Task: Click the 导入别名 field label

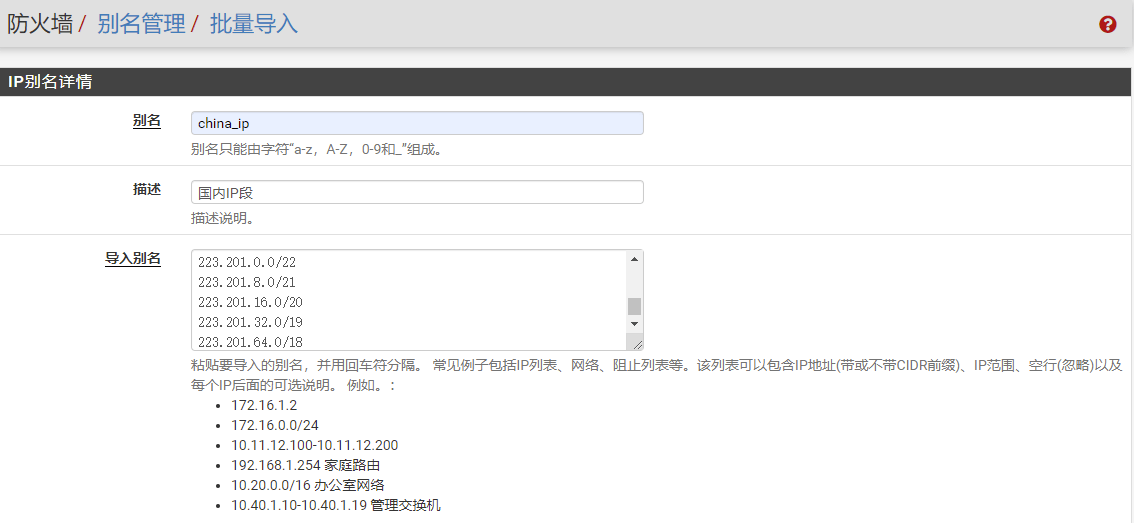Action: [133, 258]
